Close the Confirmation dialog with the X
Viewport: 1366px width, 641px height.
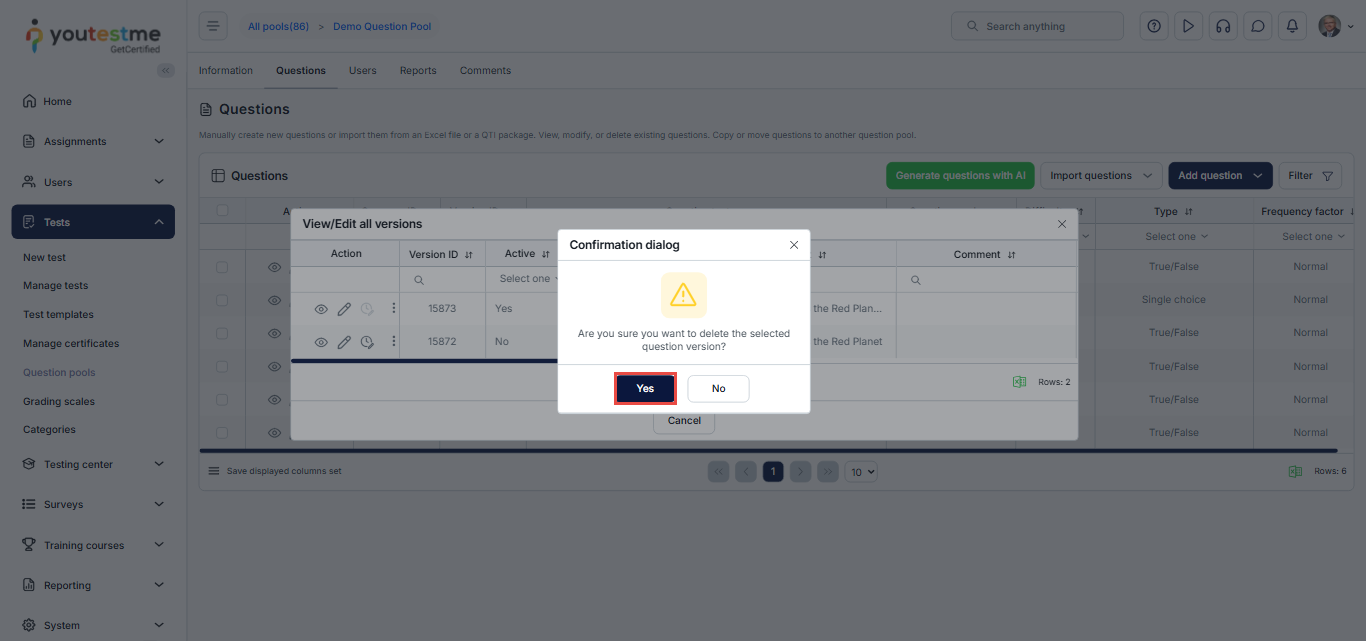coord(794,245)
